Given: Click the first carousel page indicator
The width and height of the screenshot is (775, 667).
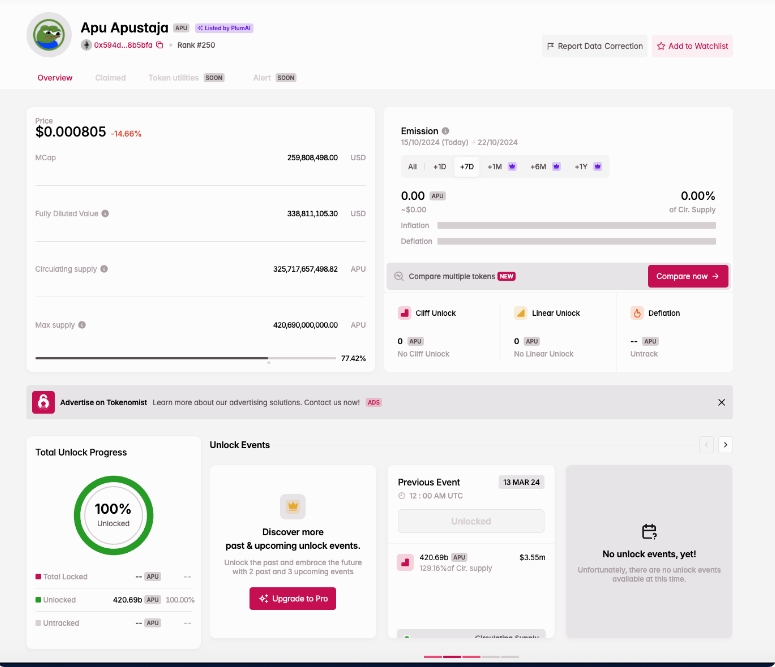Looking at the screenshot, I should pyautogui.click(x=432, y=657).
